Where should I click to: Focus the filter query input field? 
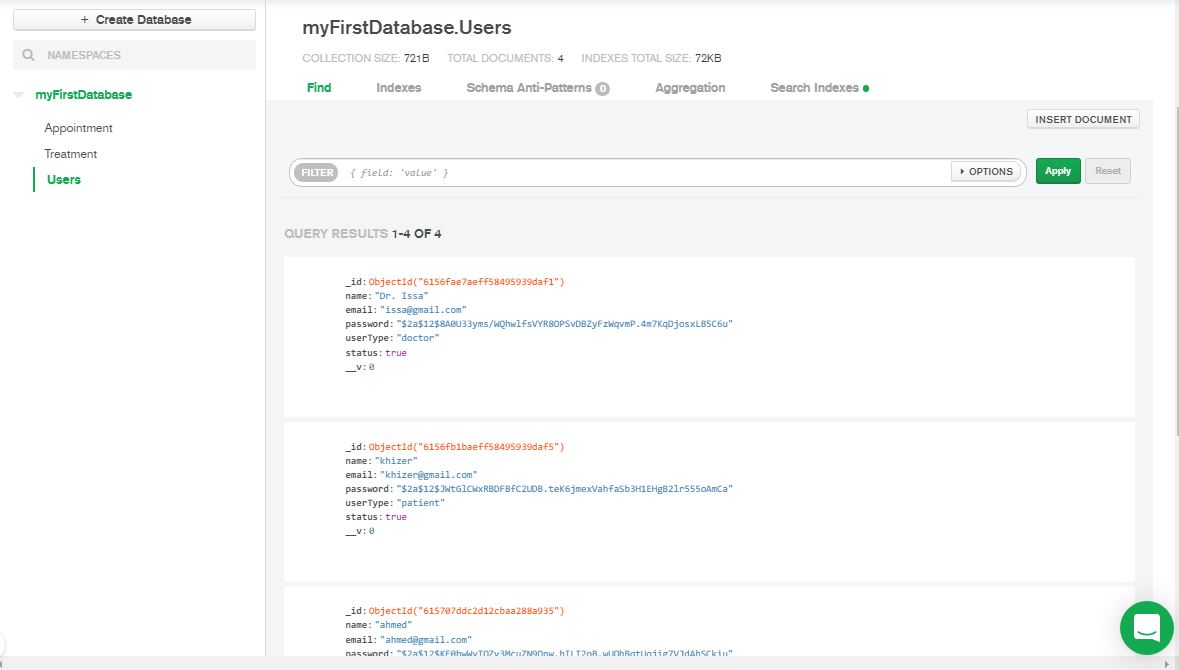click(x=647, y=172)
